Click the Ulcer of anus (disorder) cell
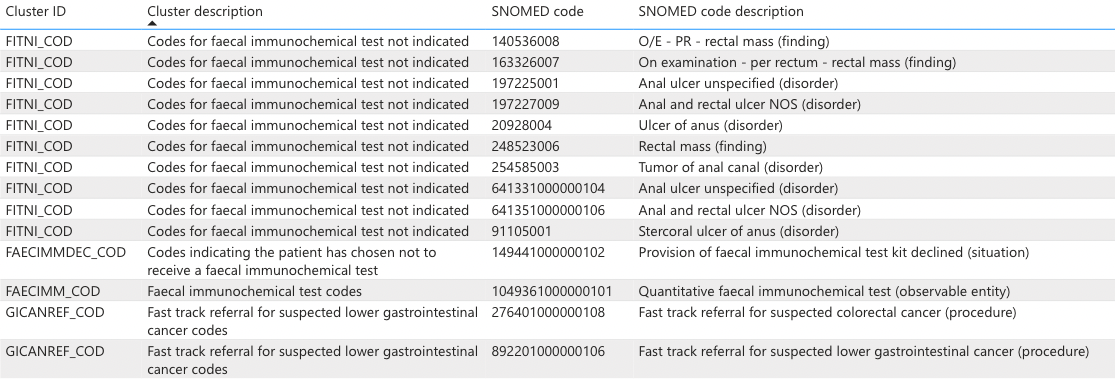 coord(710,125)
